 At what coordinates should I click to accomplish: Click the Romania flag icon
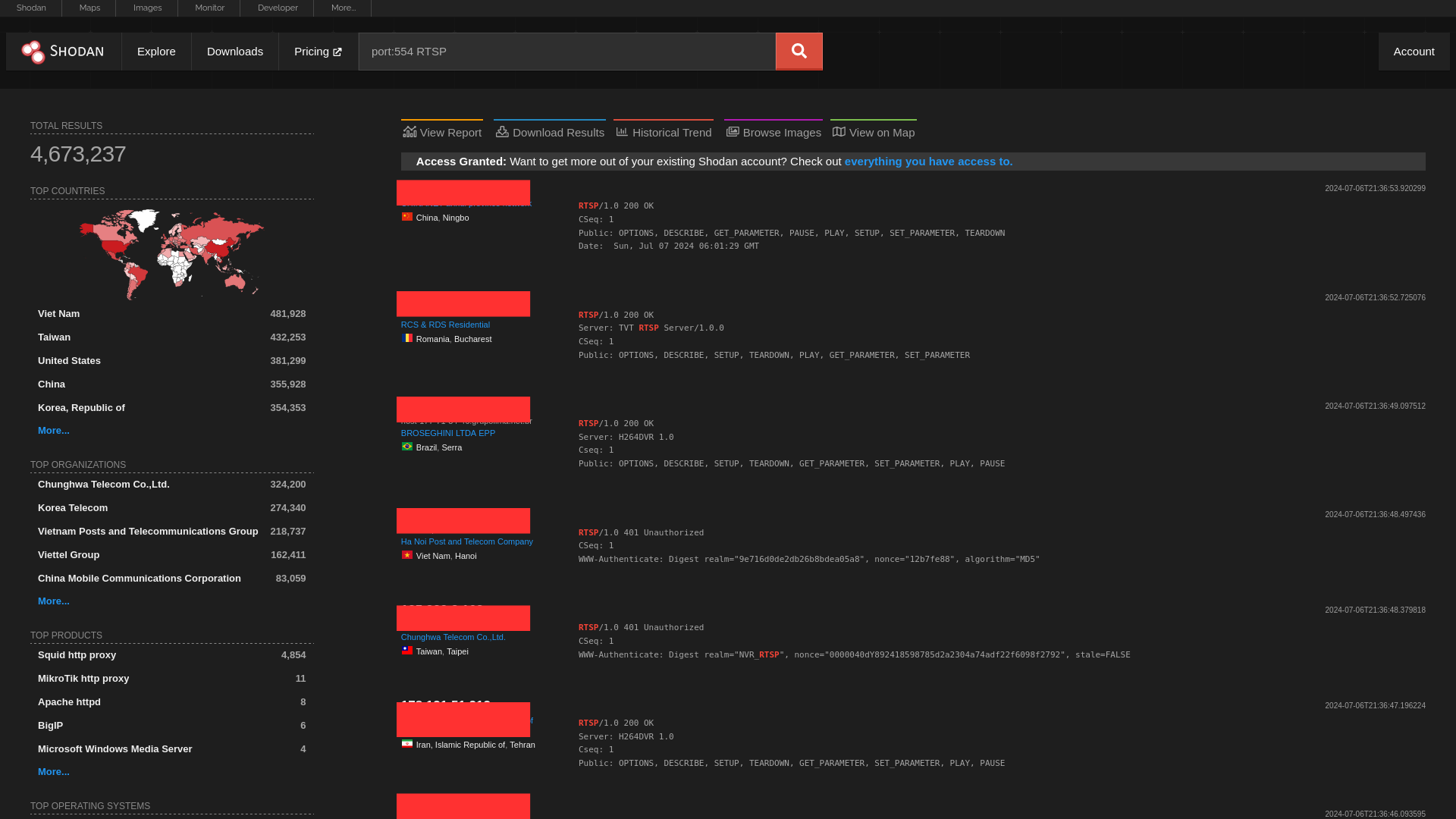407,338
